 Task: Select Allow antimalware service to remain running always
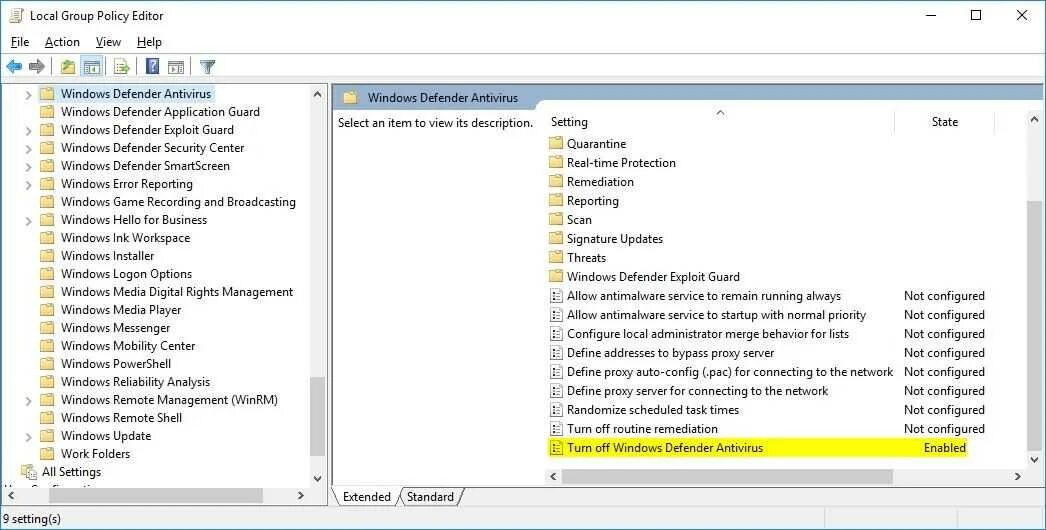[x=704, y=296]
